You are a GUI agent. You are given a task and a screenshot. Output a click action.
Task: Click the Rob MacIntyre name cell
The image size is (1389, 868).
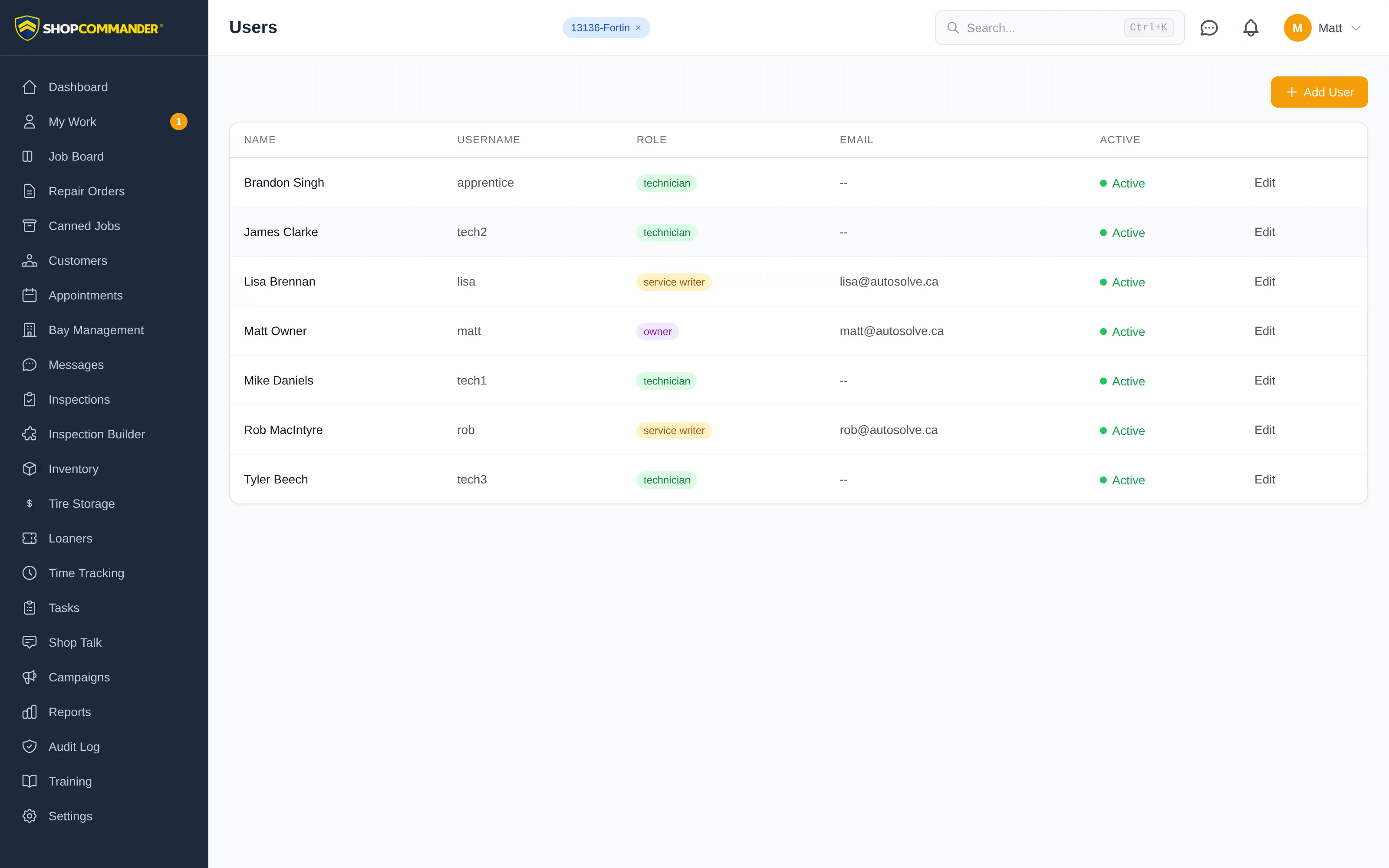(x=283, y=430)
